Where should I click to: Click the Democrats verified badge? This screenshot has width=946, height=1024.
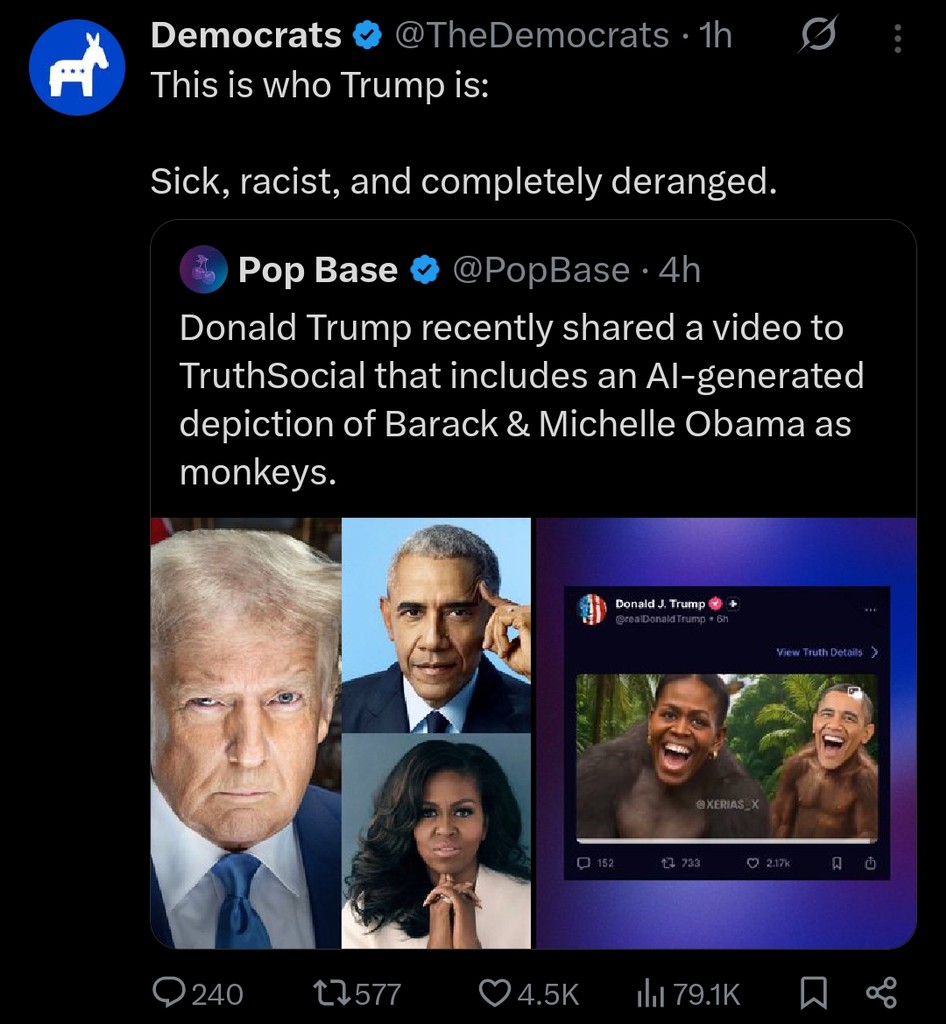point(367,34)
